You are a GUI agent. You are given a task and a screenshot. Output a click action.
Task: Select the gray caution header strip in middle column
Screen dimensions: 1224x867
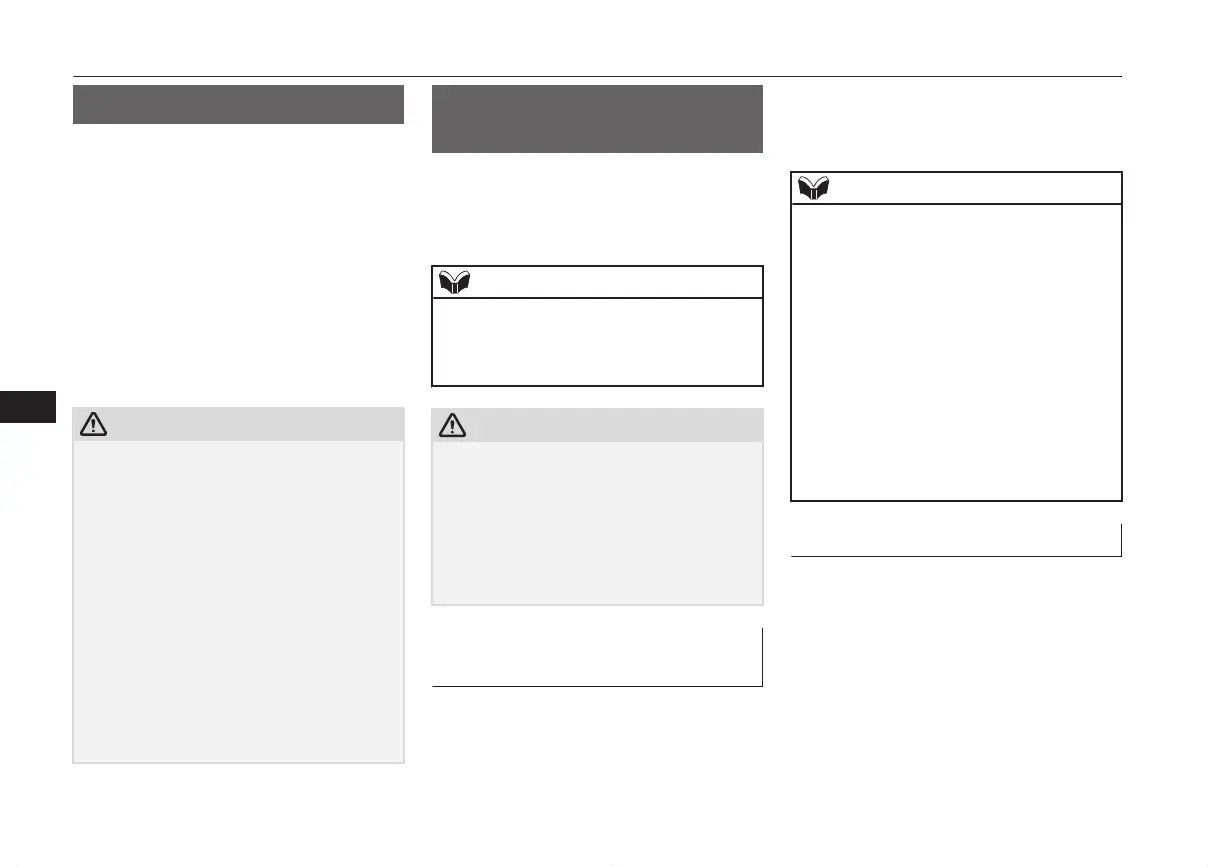(x=597, y=424)
